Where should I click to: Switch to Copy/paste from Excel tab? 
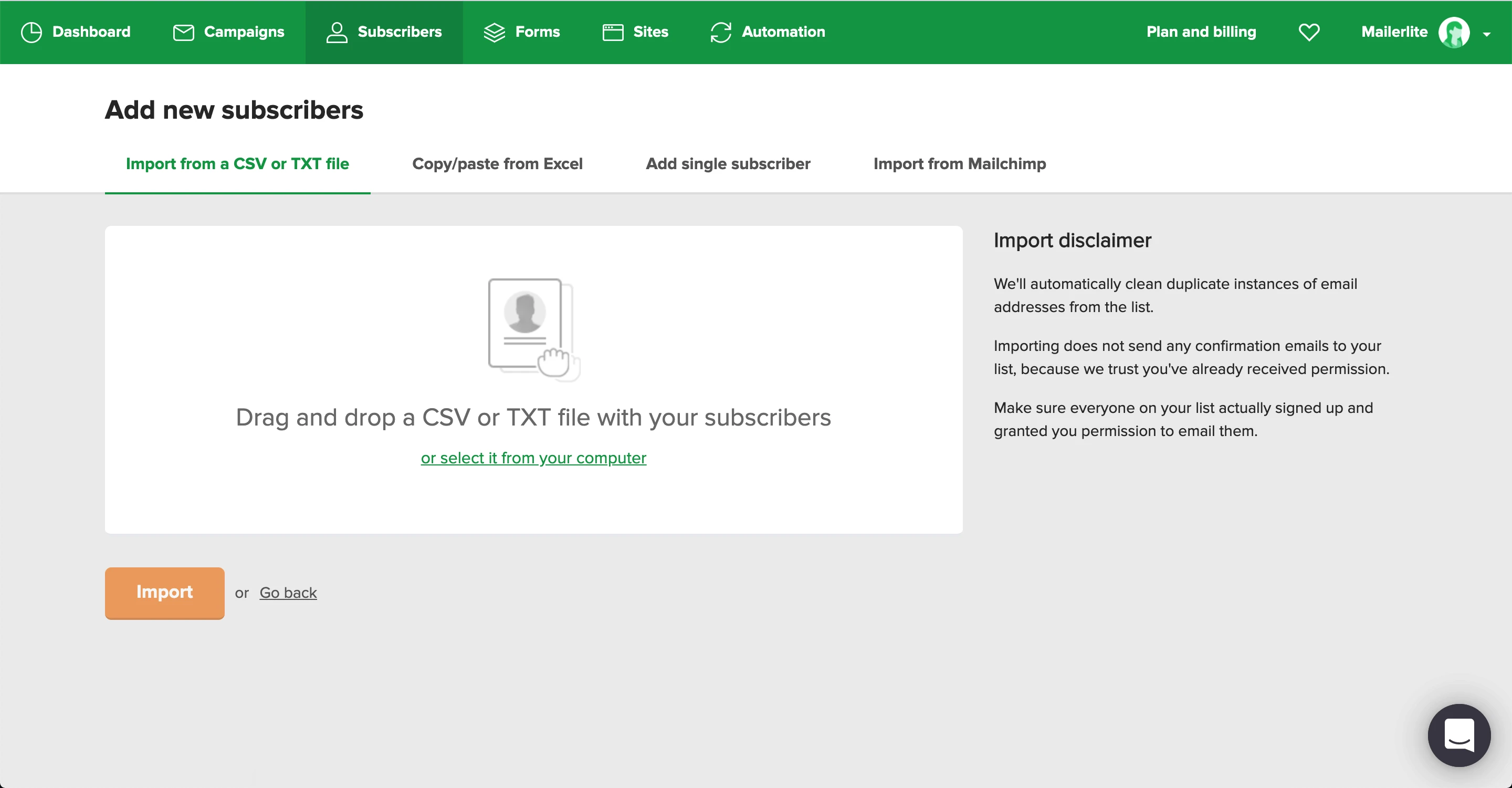point(497,164)
